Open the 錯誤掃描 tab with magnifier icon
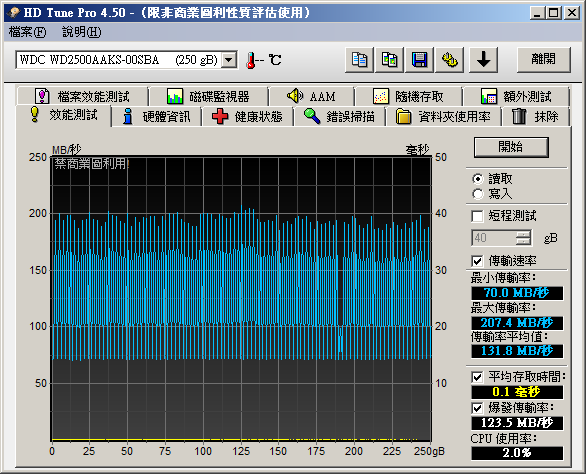 coord(339,117)
